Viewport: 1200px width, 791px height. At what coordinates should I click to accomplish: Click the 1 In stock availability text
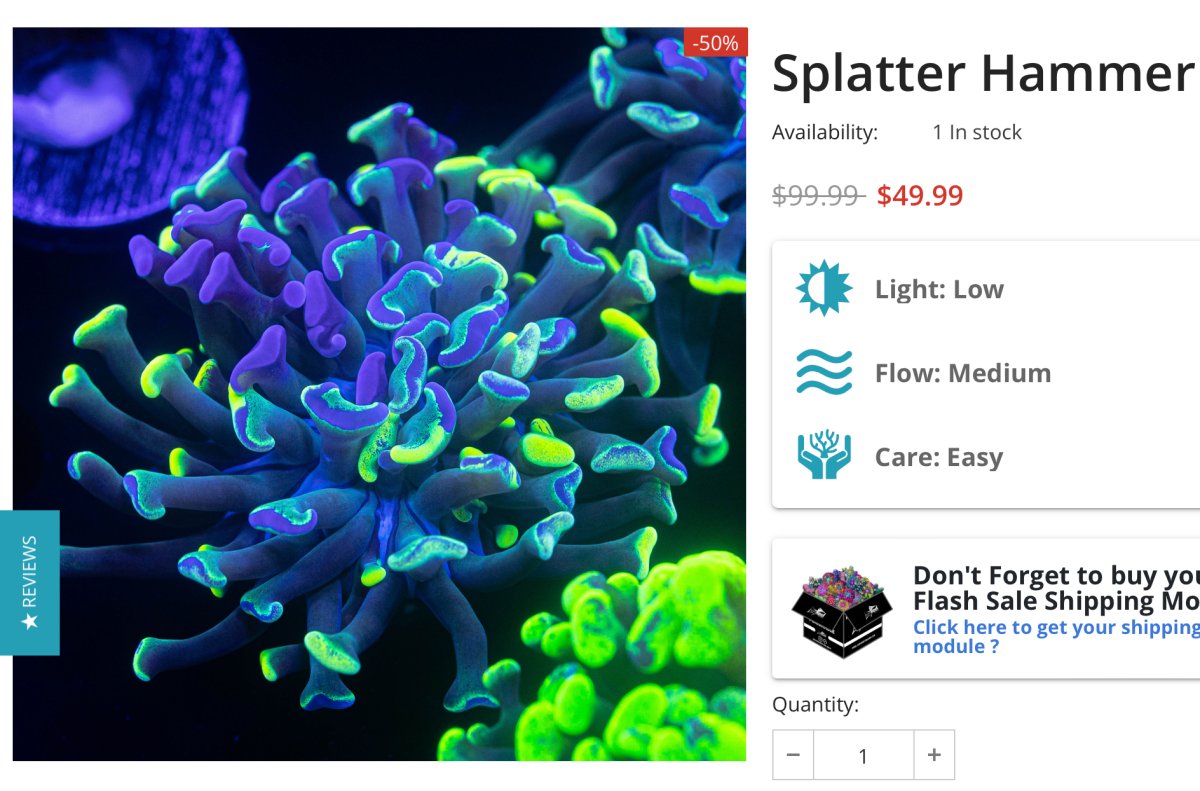[x=977, y=132]
